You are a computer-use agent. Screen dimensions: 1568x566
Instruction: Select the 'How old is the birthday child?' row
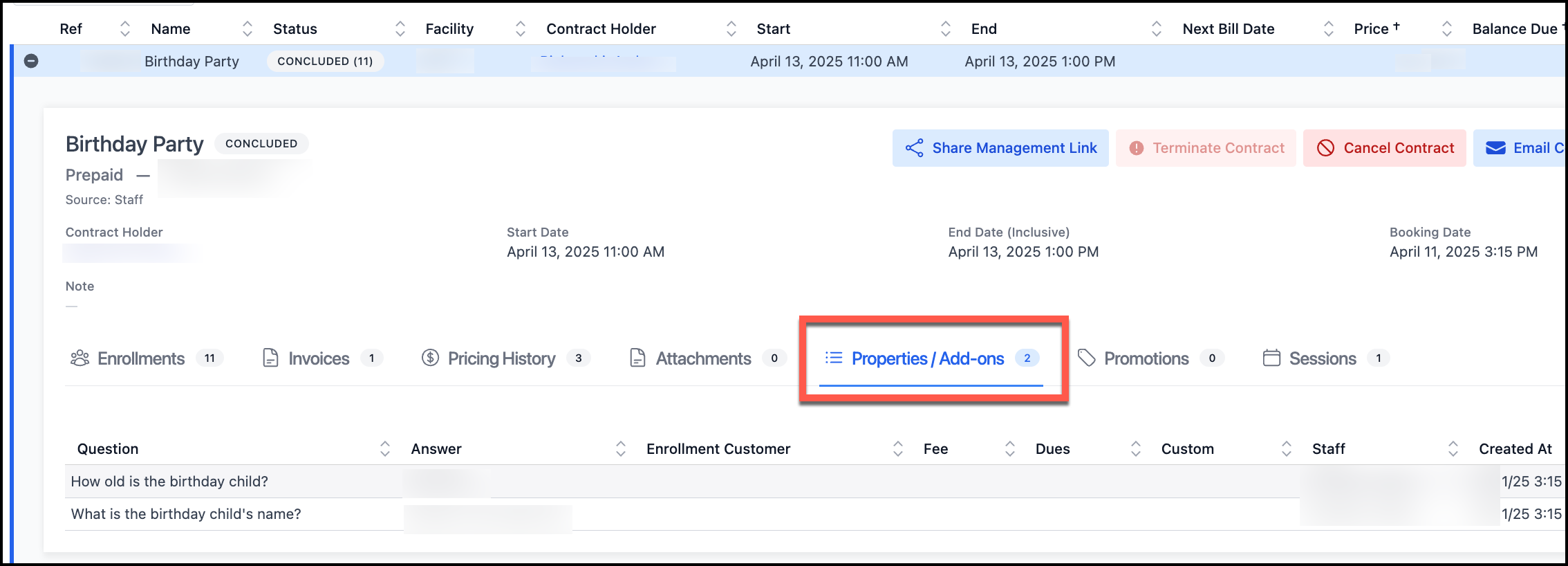click(x=169, y=482)
